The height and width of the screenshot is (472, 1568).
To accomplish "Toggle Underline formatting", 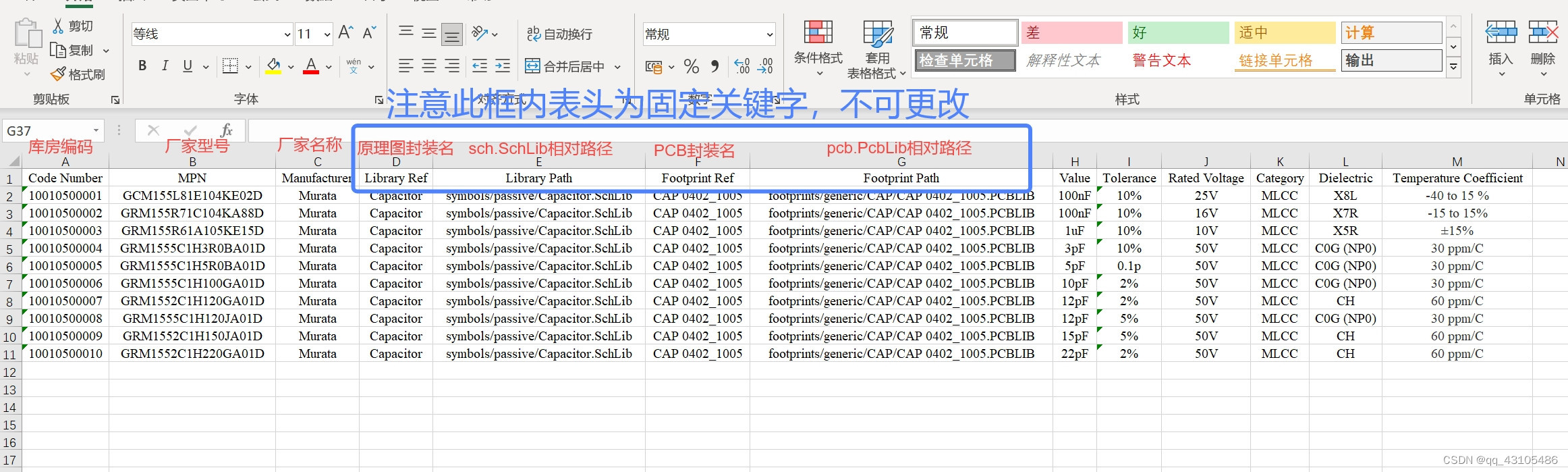I will pos(188,65).
